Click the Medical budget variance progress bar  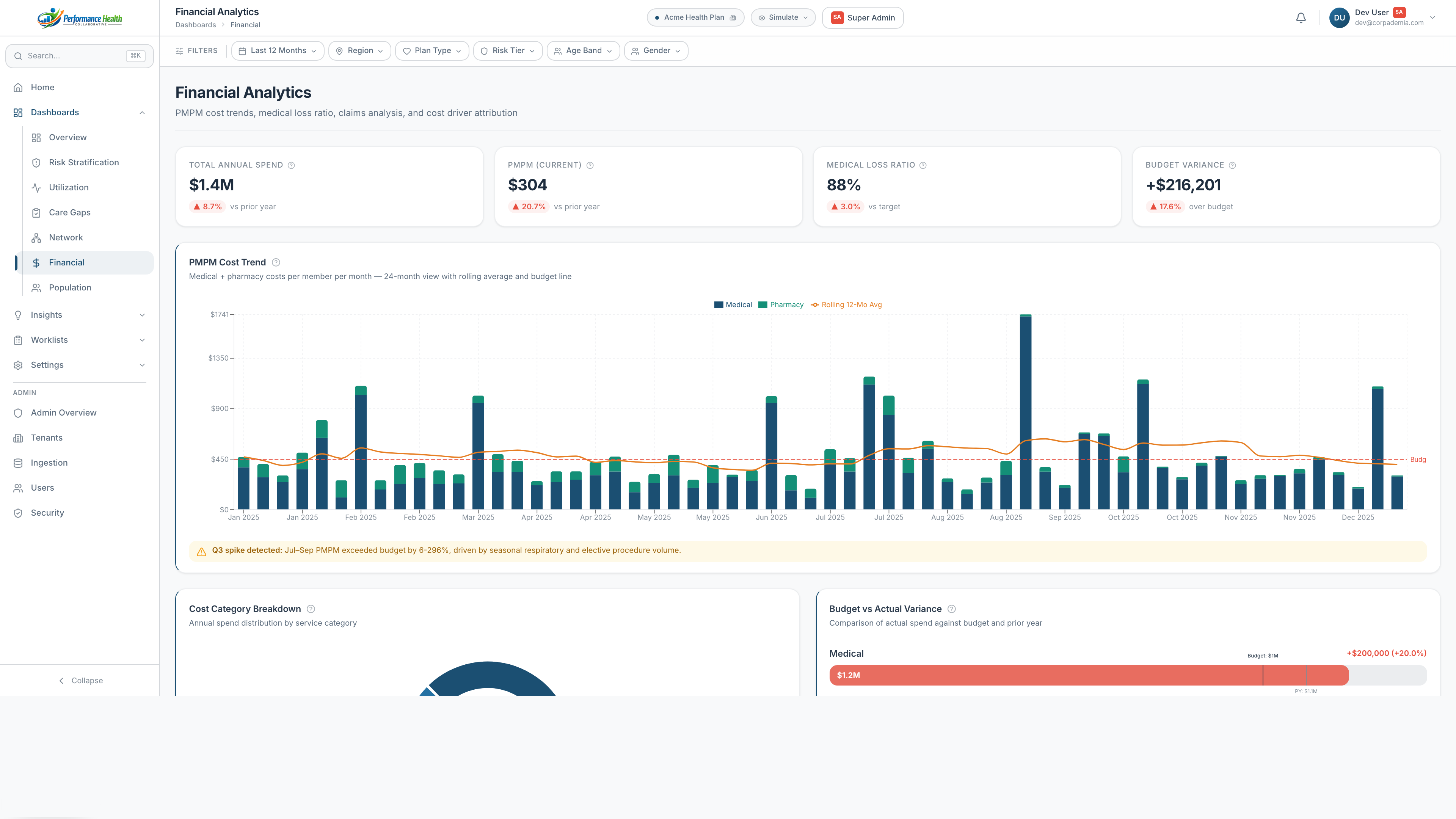coord(1128,675)
